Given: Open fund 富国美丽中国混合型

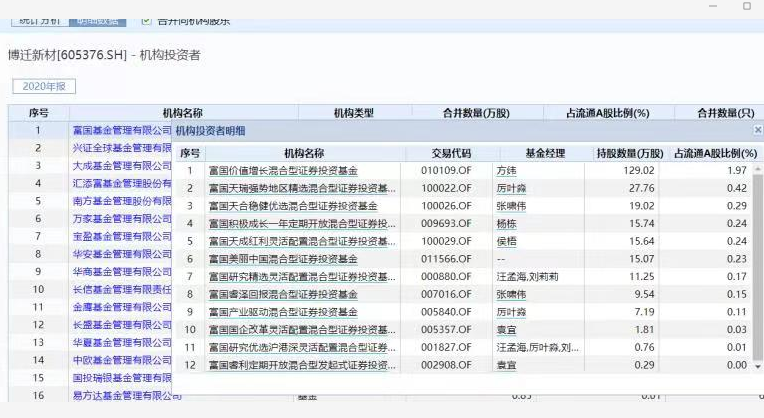Looking at the screenshot, I should coord(283,259).
